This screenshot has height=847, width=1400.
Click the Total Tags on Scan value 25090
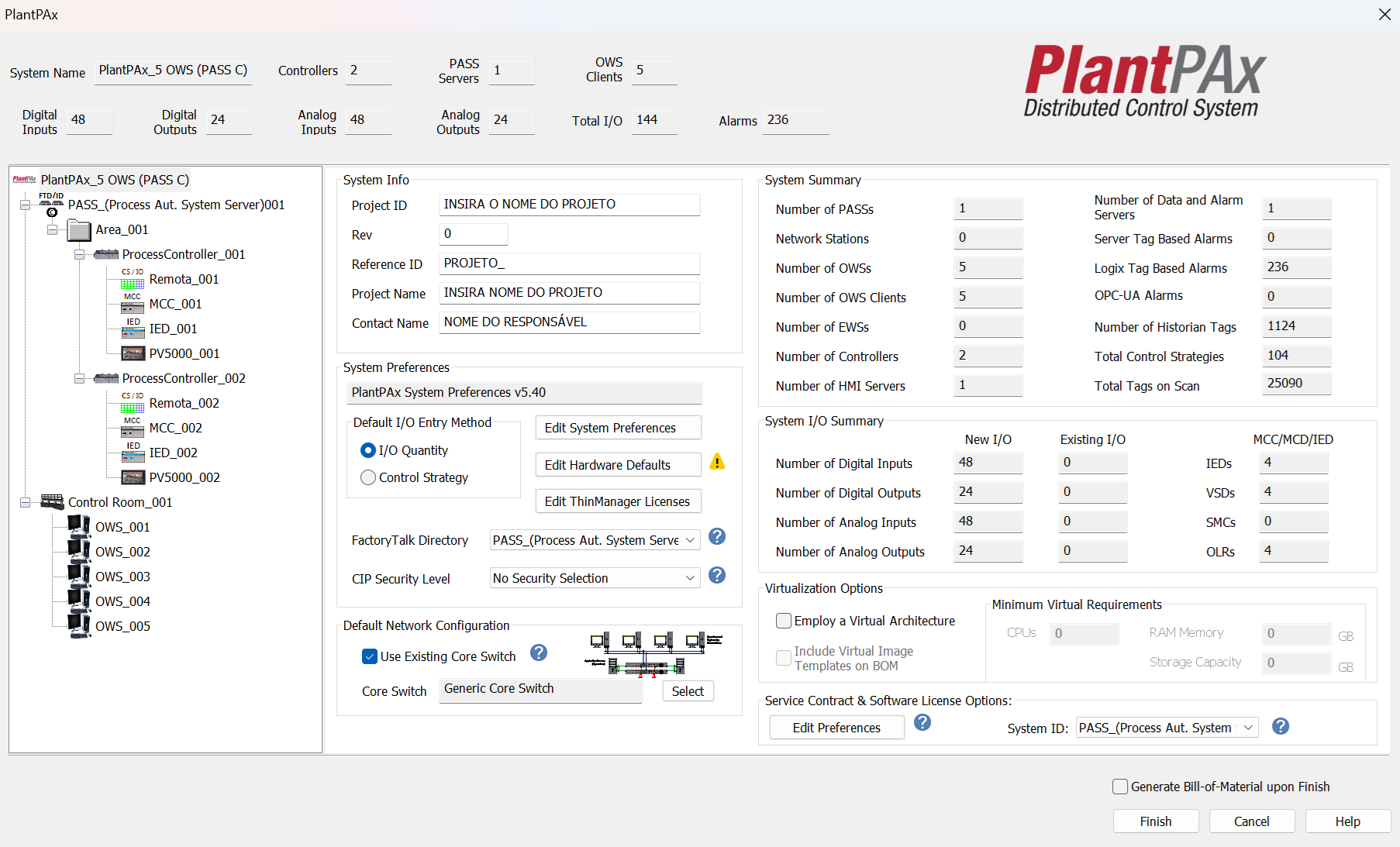click(x=1296, y=384)
